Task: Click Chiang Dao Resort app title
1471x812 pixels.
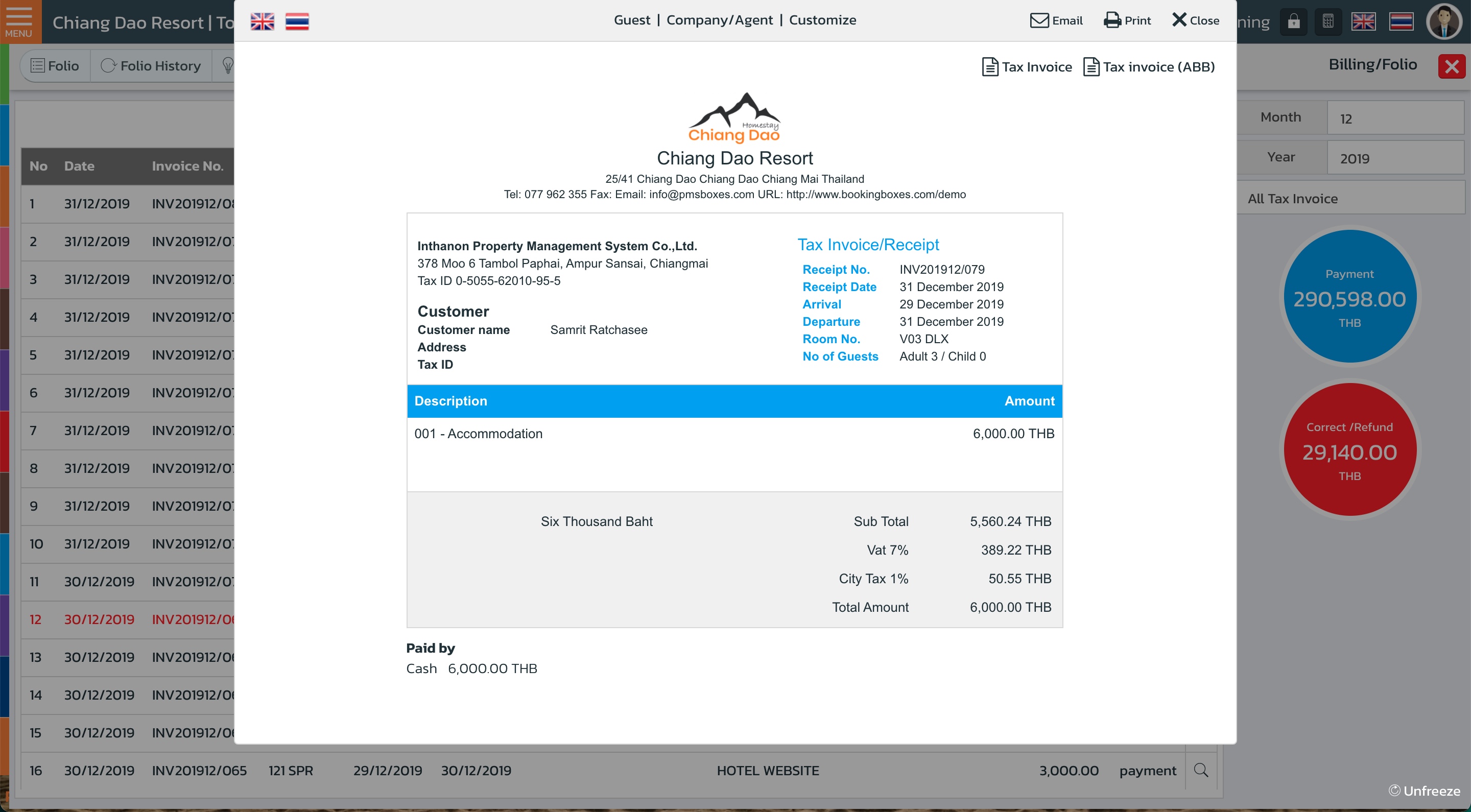Action: click(x=143, y=22)
